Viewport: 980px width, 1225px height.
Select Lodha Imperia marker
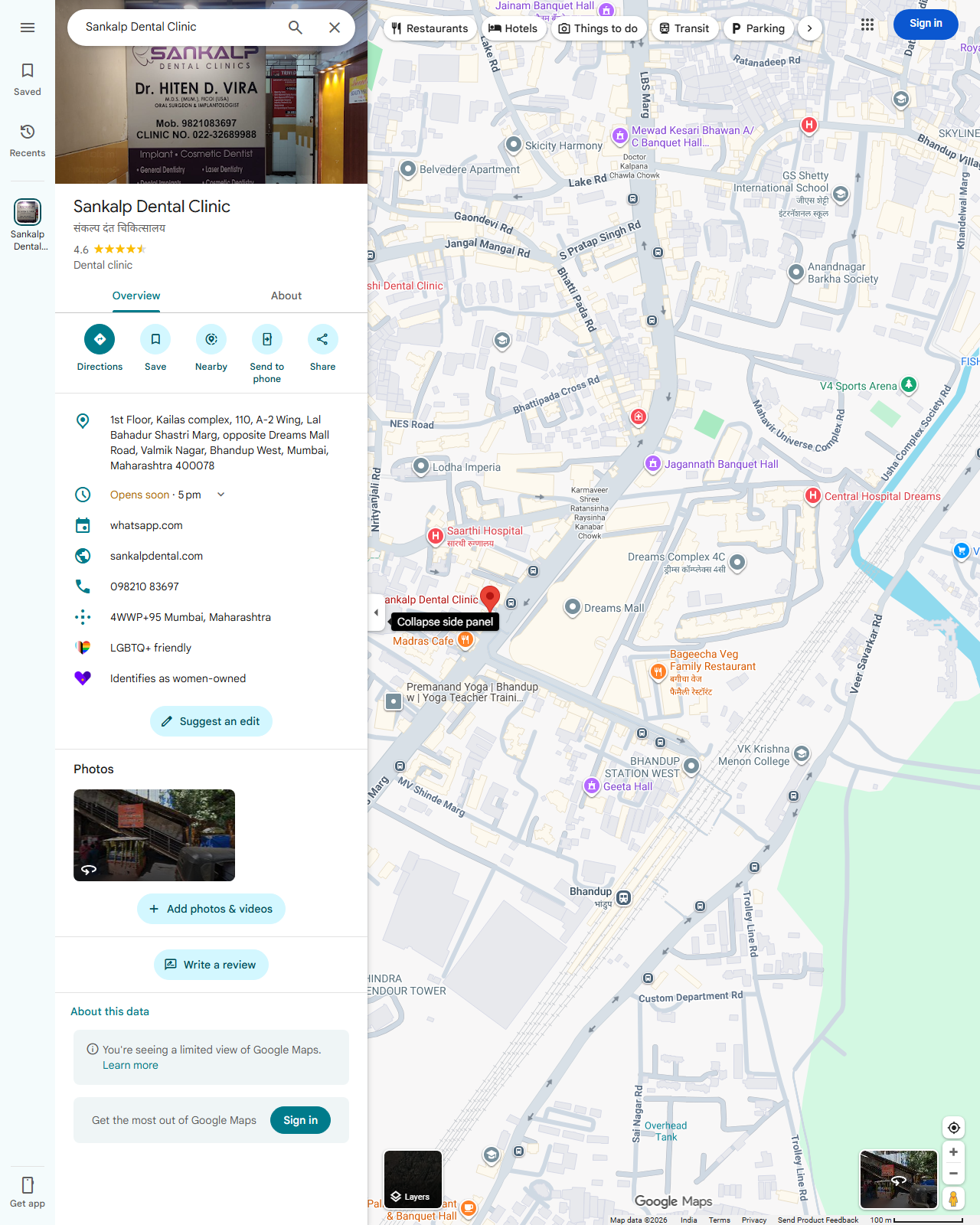[420, 465]
